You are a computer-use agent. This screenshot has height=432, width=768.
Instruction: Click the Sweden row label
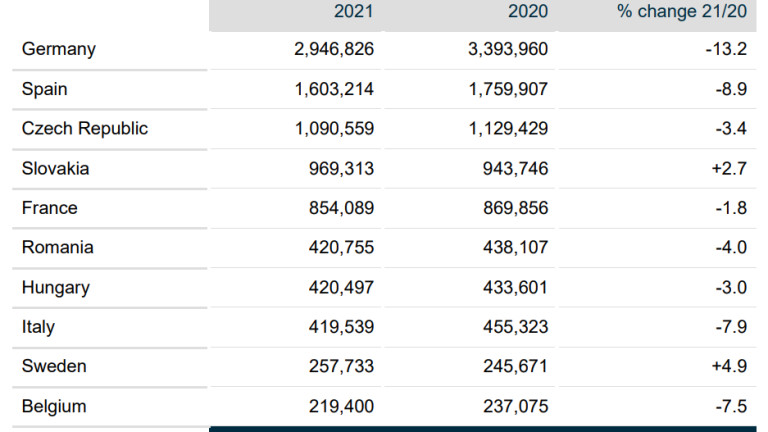54,366
